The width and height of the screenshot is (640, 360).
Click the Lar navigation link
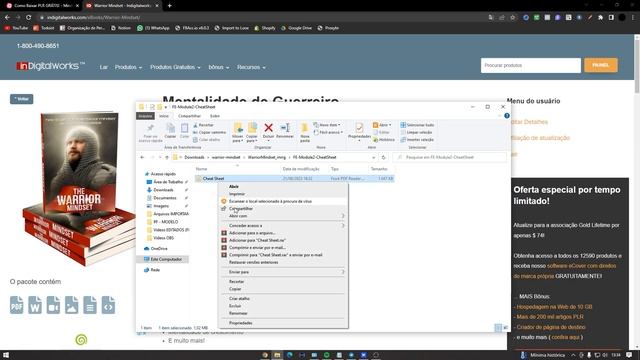coord(104,67)
